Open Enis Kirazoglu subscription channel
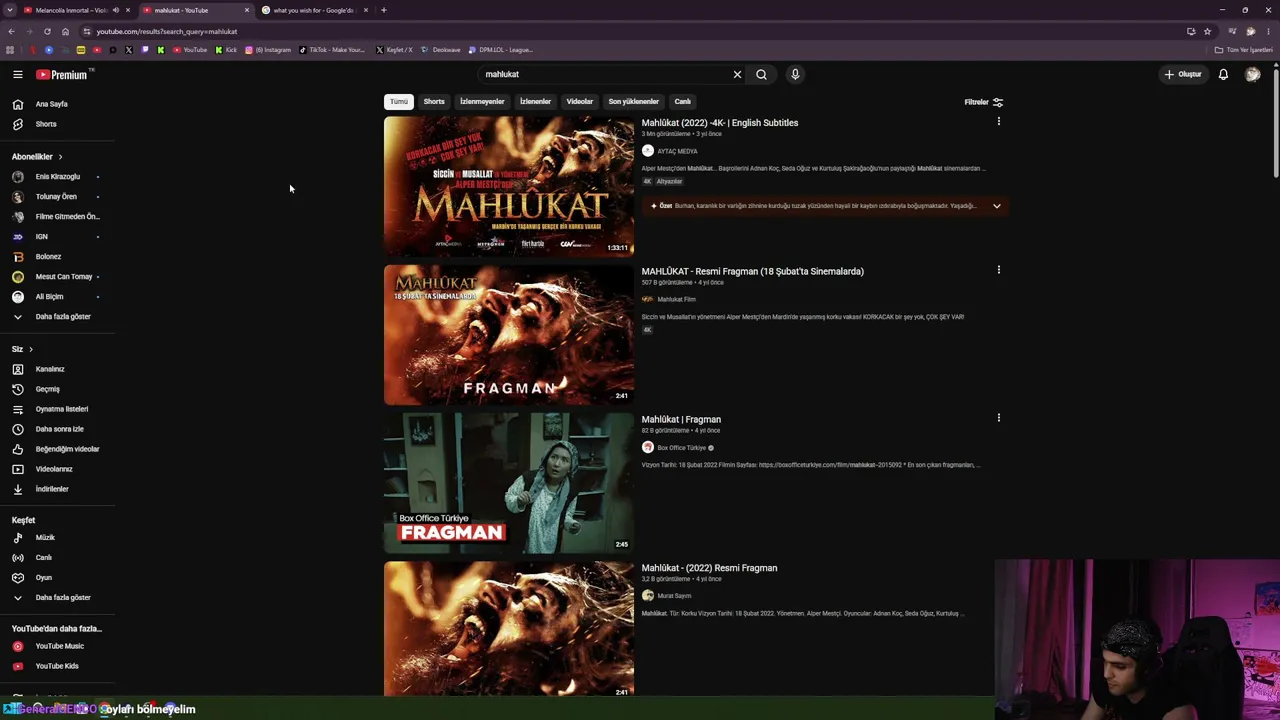The width and height of the screenshot is (1280, 720). tap(57, 177)
